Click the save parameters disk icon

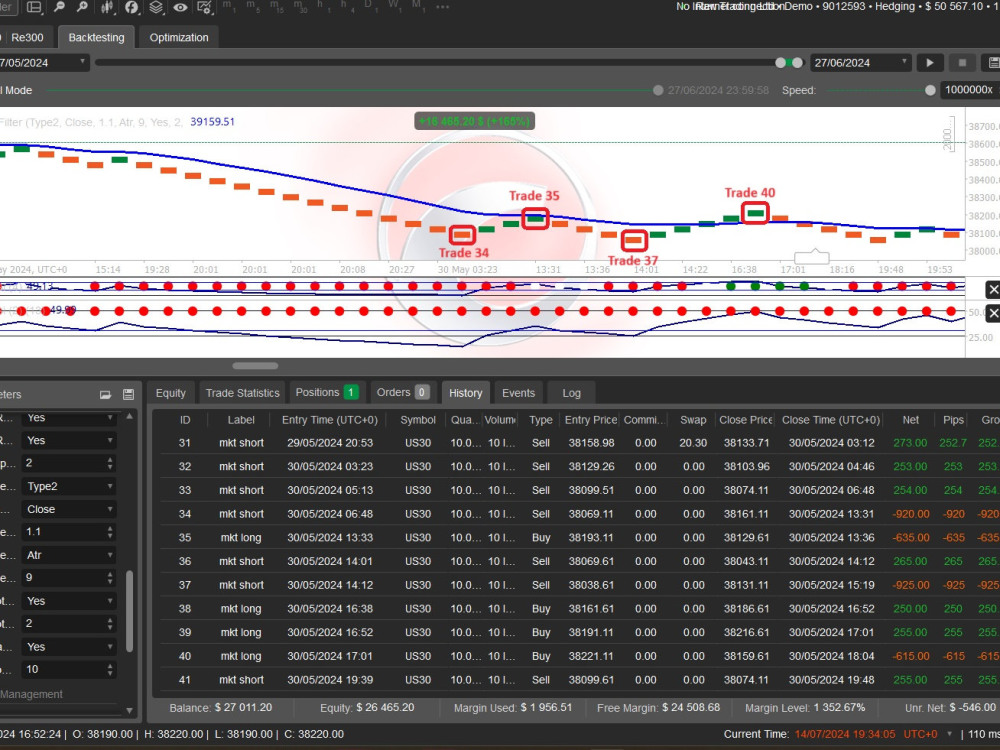coord(128,395)
